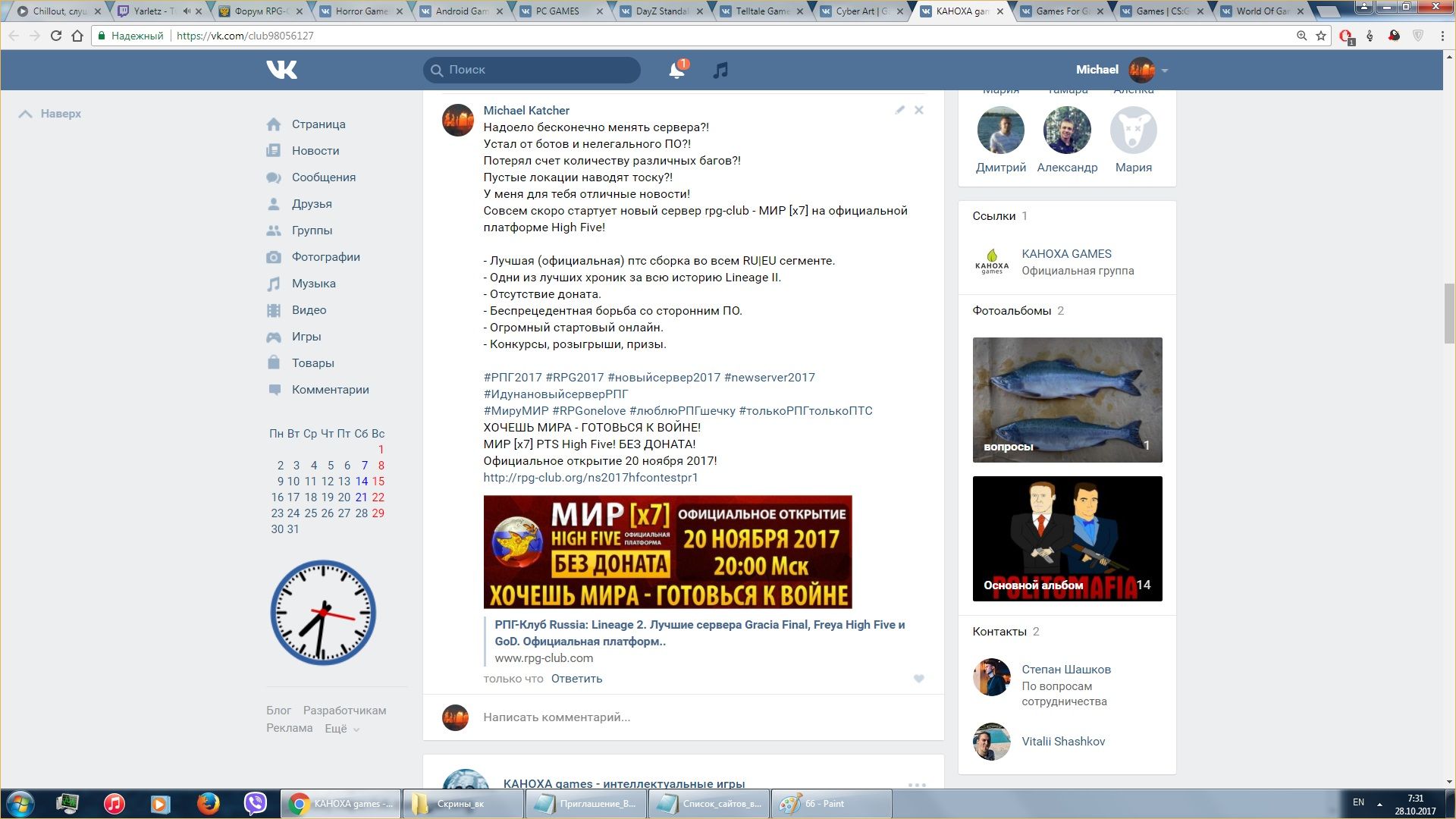Click the VK logo in header
Viewport: 1456px width, 819px height.
[x=281, y=70]
